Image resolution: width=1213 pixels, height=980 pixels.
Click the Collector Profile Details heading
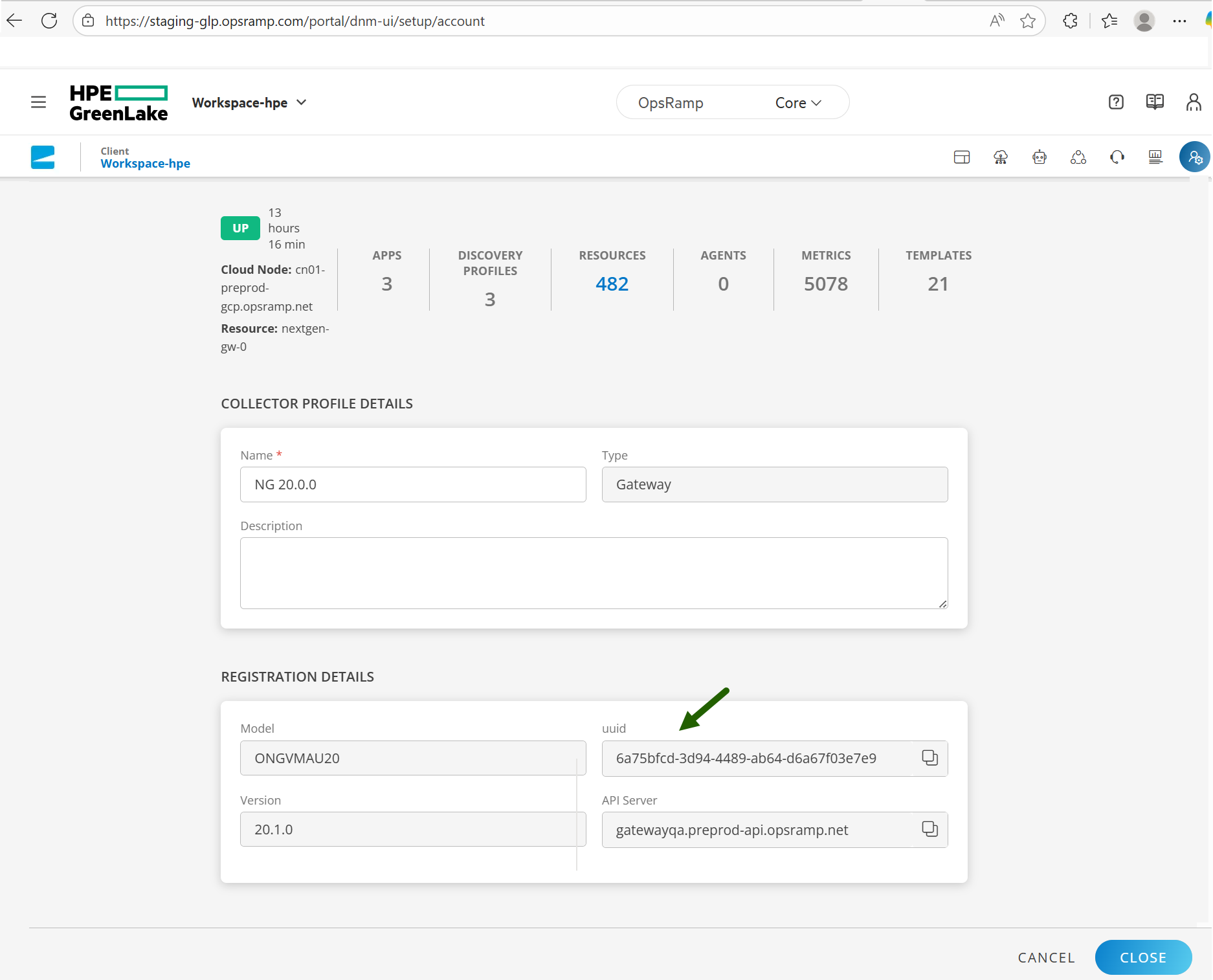[x=317, y=403]
